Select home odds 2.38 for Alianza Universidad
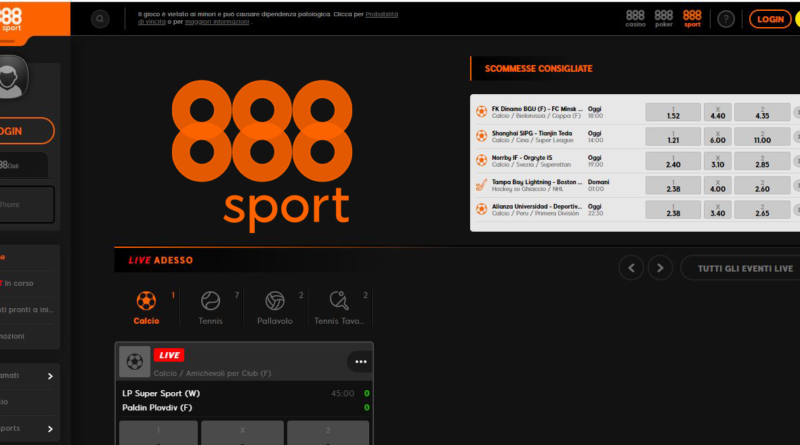 tap(673, 210)
